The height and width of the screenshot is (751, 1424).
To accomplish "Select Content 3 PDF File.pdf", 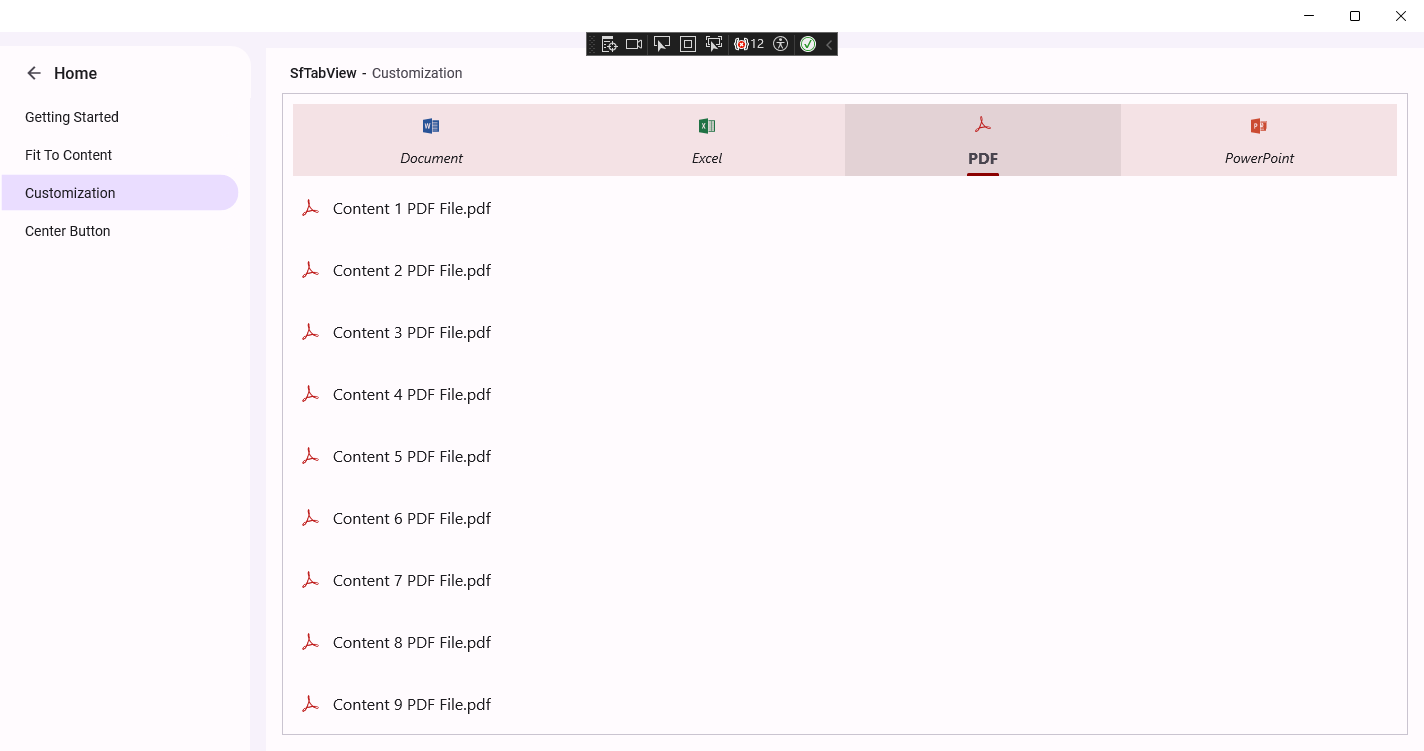I will (412, 332).
